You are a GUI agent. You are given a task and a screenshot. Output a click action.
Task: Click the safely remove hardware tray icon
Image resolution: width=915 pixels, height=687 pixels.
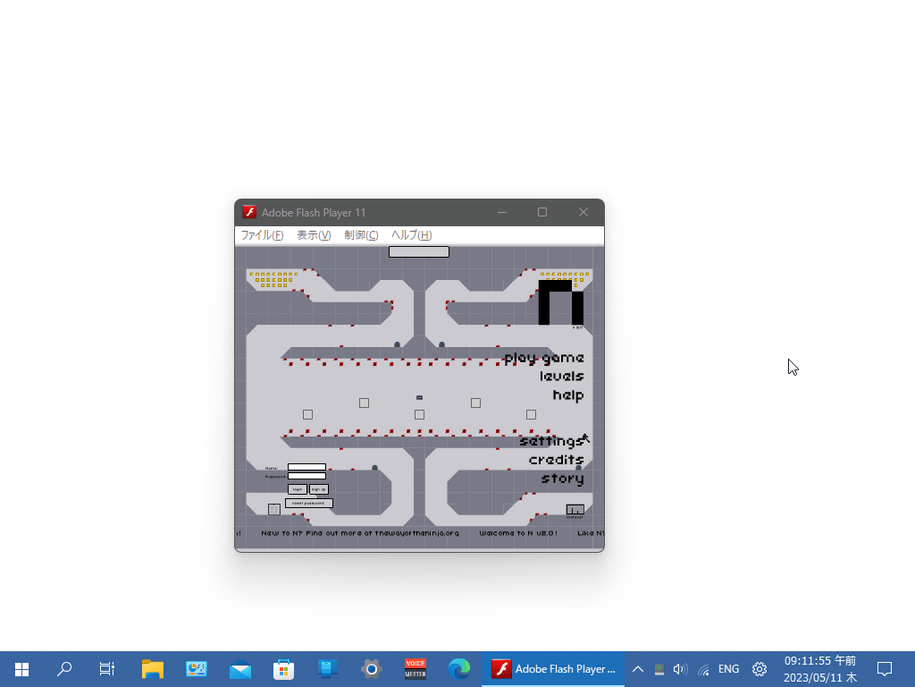pos(659,669)
